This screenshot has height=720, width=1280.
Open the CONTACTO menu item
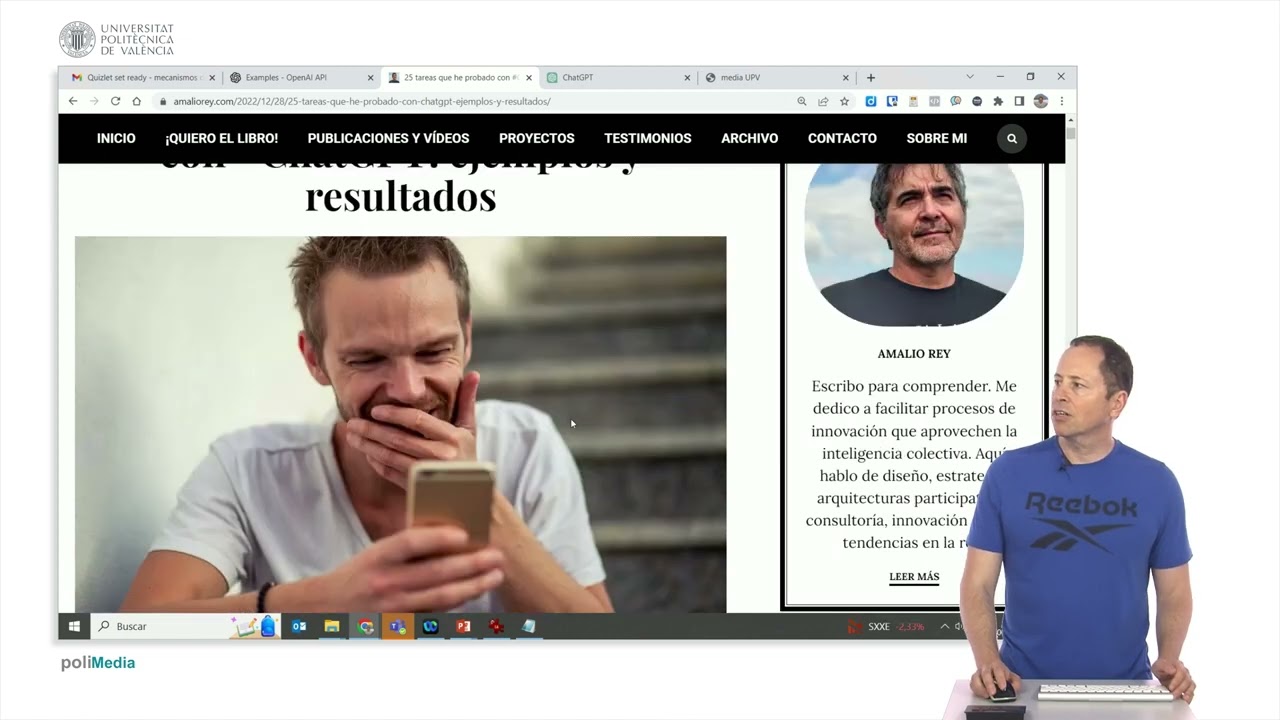pyautogui.click(x=842, y=138)
